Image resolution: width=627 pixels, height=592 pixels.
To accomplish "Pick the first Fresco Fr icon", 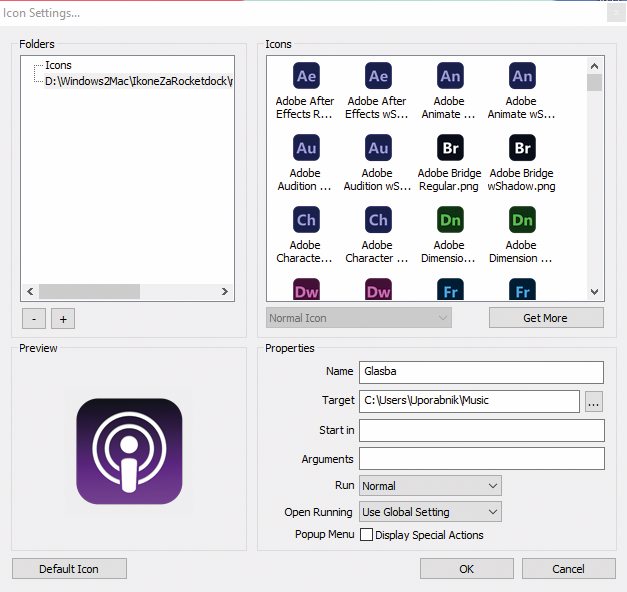I will [450, 289].
